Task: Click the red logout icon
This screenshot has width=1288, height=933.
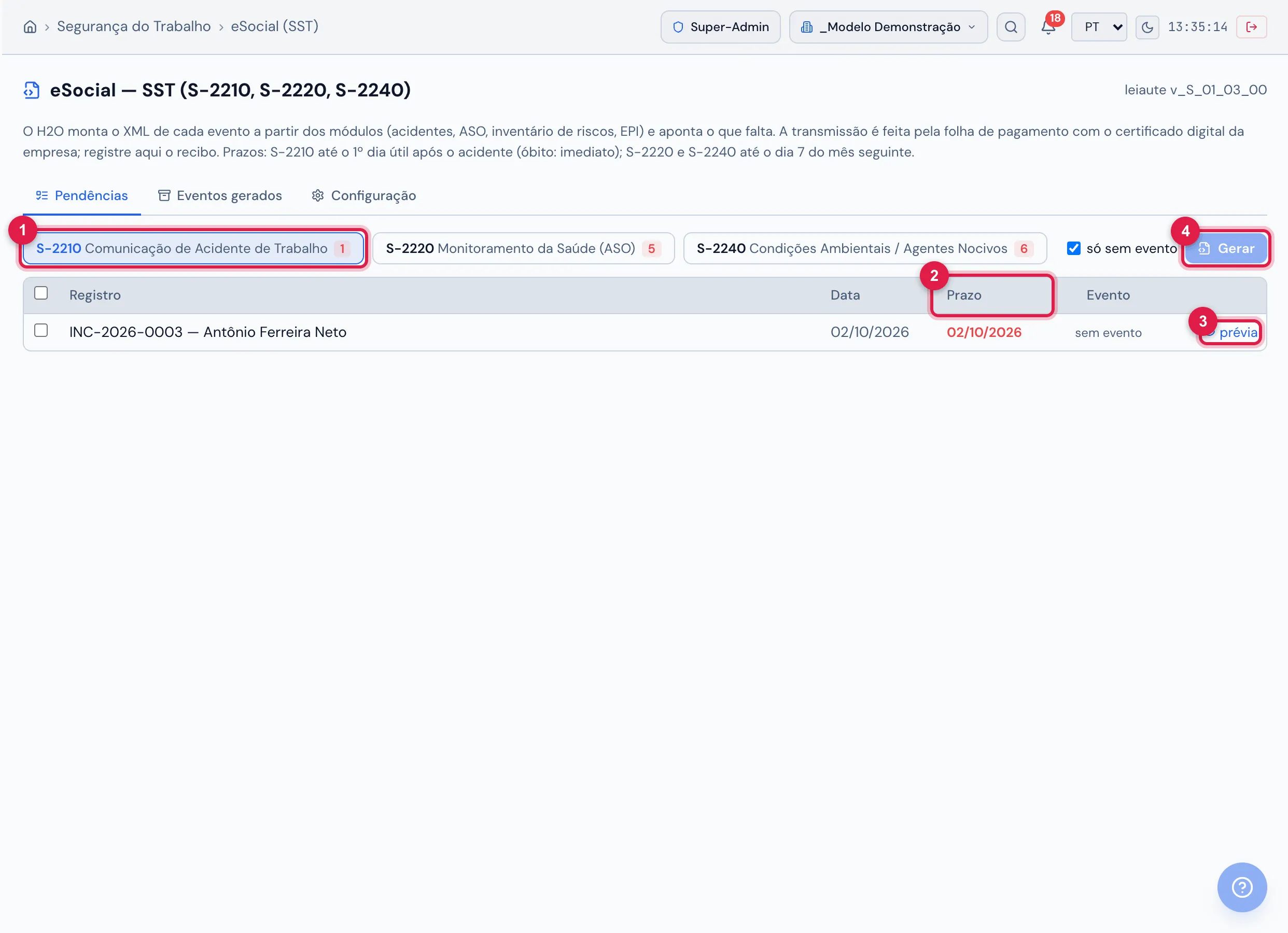Action: coord(1251,26)
